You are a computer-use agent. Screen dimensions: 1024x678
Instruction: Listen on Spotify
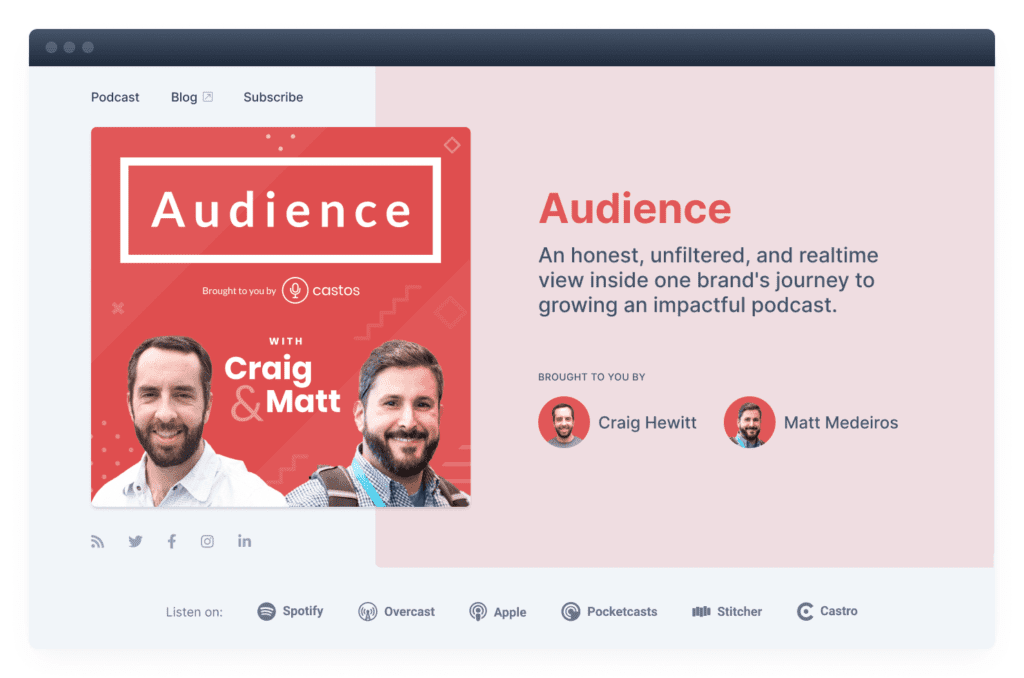tap(291, 611)
